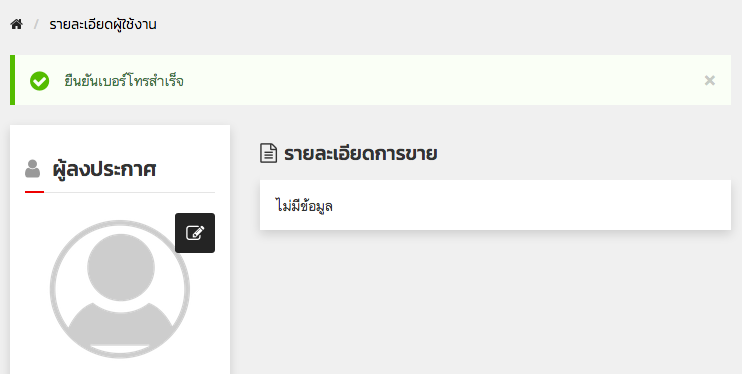This screenshot has height=374, width=742.
Task: Click the document icon beside รายละเอียดการขาย
Action: (x=268, y=153)
